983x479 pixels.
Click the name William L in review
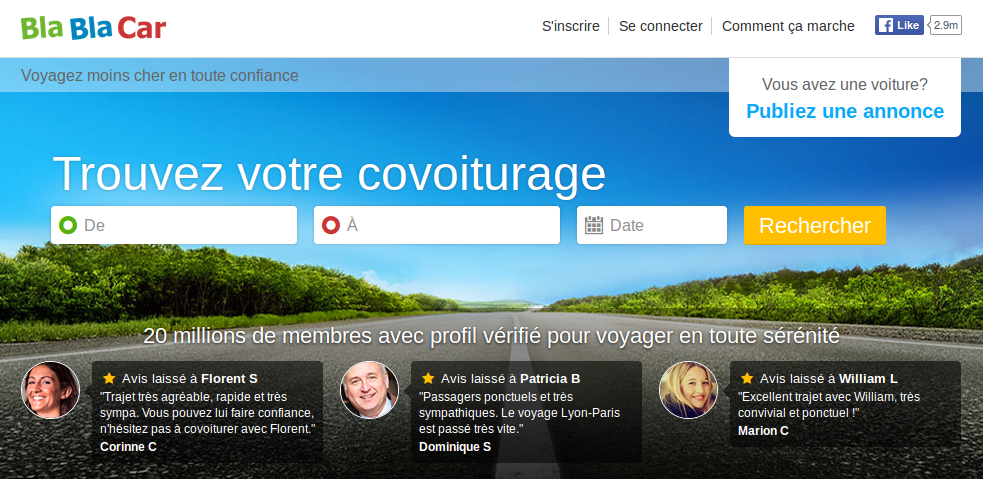[868, 379]
